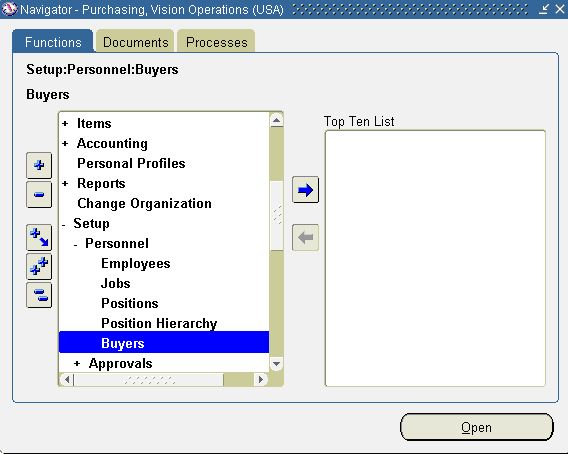The width and height of the screenshot is (568, 454).
Task: Select the Positions function
Action: [x=130, y=303]
